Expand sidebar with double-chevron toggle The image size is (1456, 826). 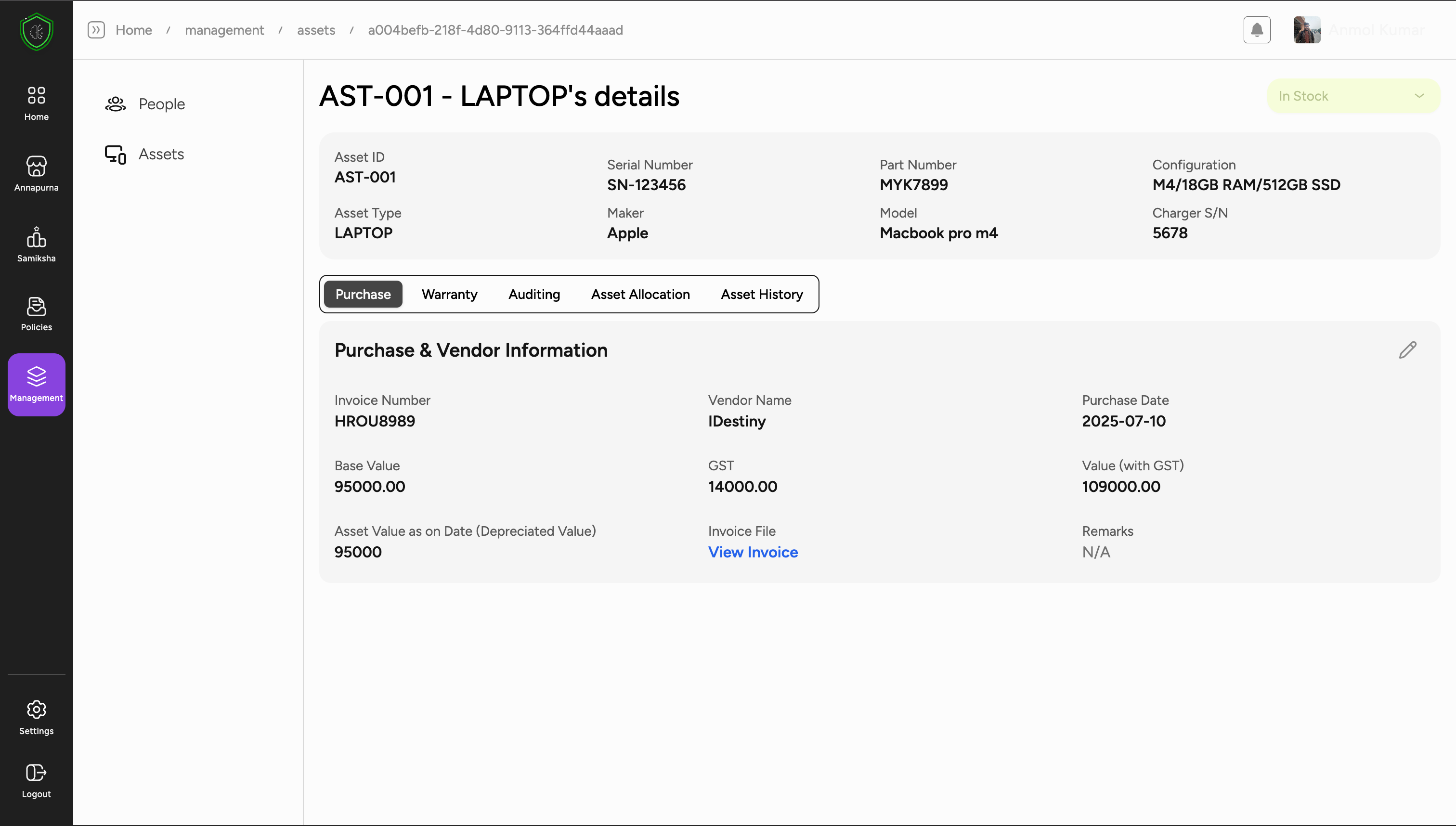96,30
